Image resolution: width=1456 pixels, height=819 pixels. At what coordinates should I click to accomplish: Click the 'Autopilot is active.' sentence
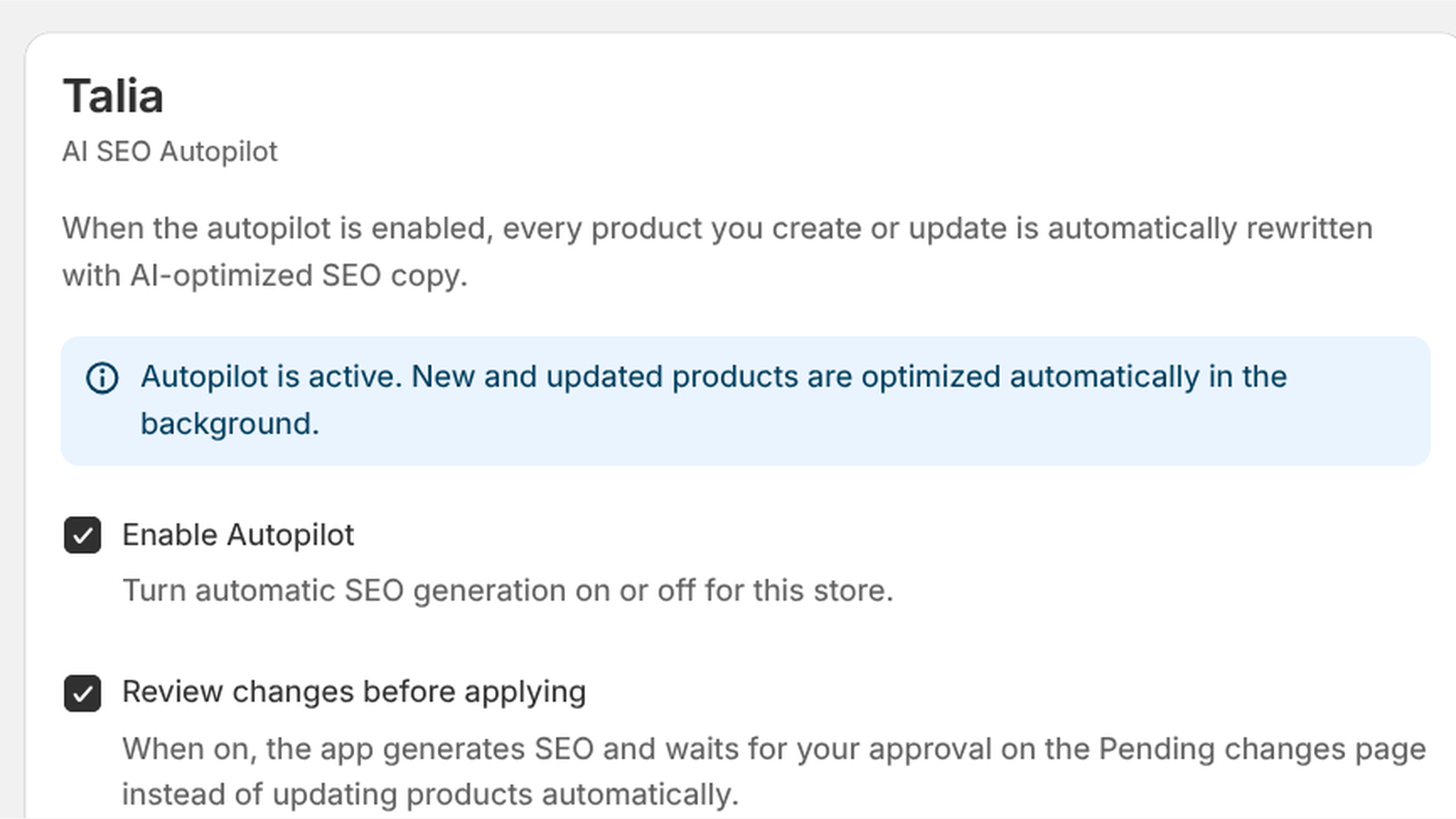pos(271,377)
